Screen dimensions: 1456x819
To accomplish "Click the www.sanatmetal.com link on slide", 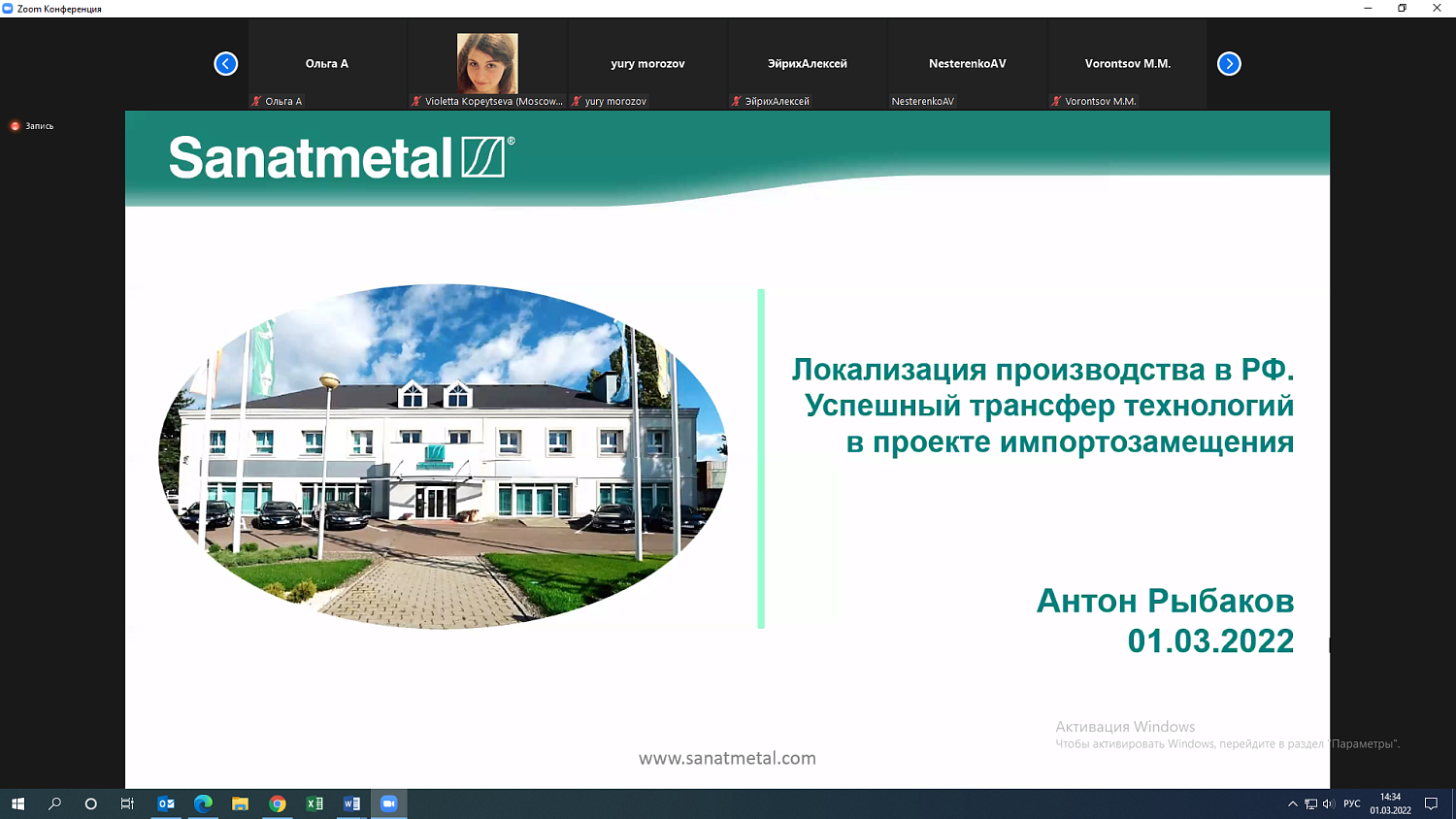I will (x=727, y=758).
